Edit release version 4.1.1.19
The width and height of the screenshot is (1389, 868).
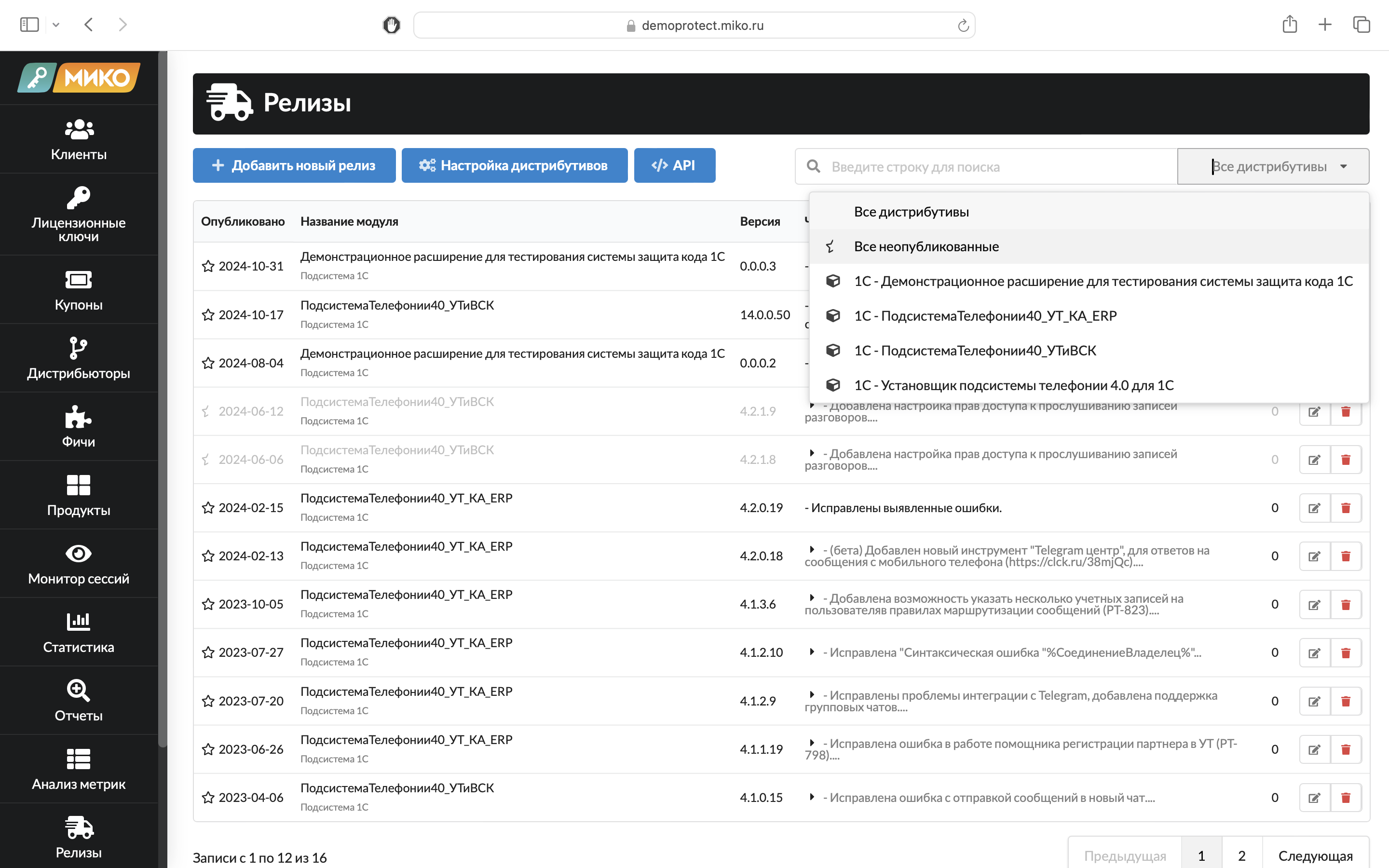point(1314,749)
